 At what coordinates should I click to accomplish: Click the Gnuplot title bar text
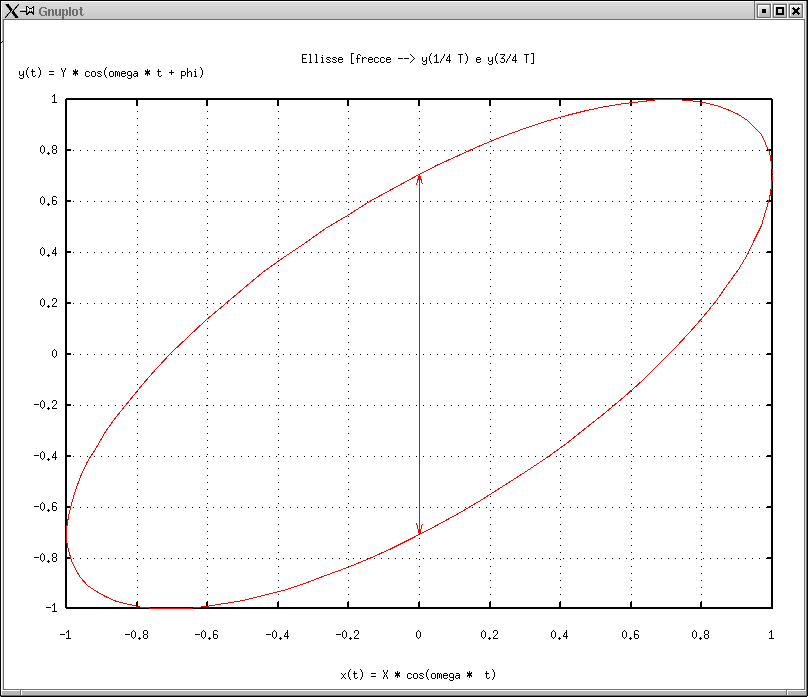click(x=61, y=11)
